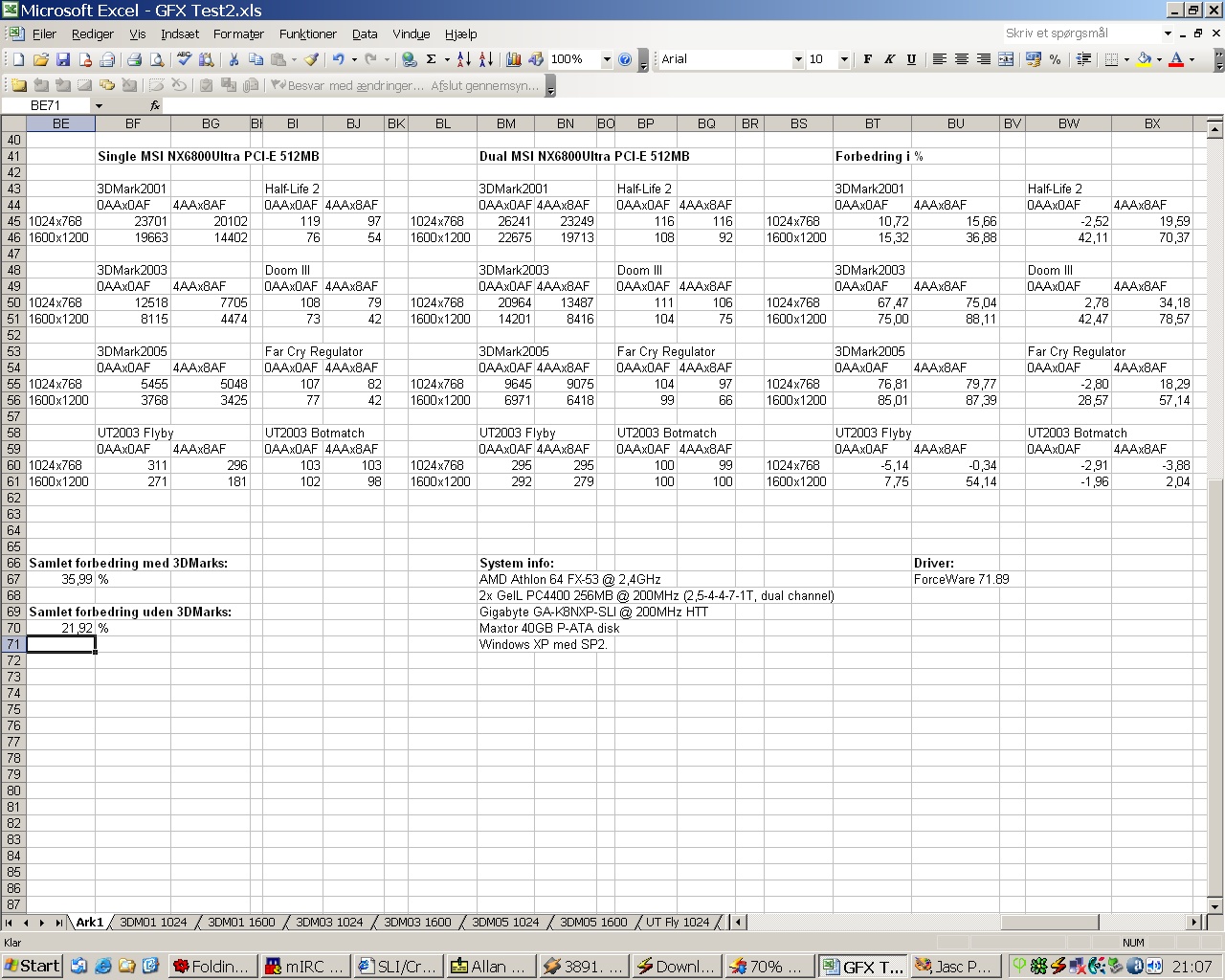The width and height of the screenshot is (1225, 980).
Task: Open the Data menu
Action: (365, 33)
